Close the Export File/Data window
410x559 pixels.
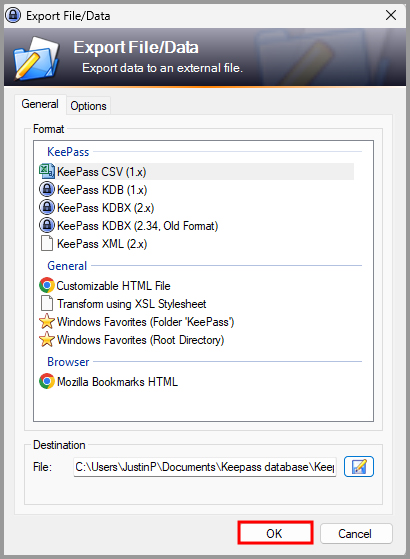point(391,15)
